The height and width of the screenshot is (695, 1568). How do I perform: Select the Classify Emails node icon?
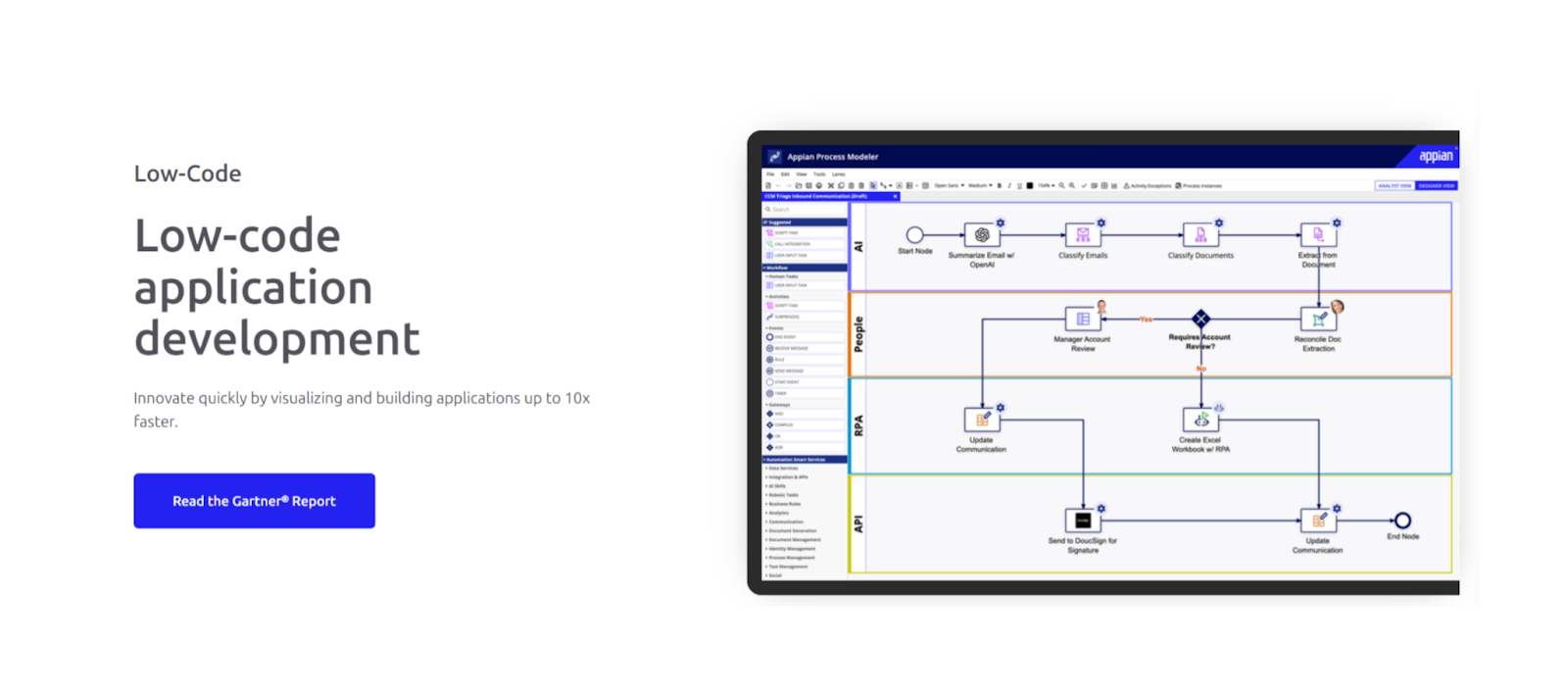(1083, 235)
